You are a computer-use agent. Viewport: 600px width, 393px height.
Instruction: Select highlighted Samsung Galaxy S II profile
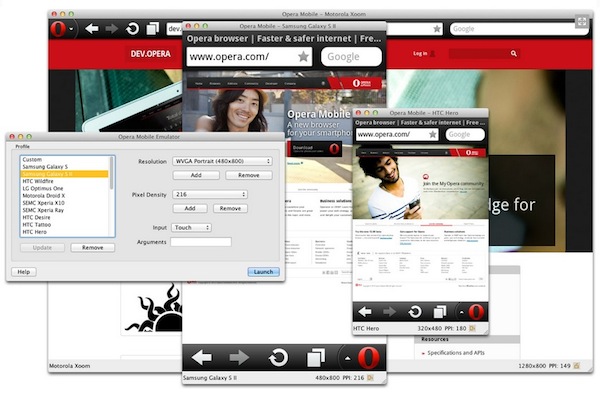pyautogui.click(x=64, y=174)
